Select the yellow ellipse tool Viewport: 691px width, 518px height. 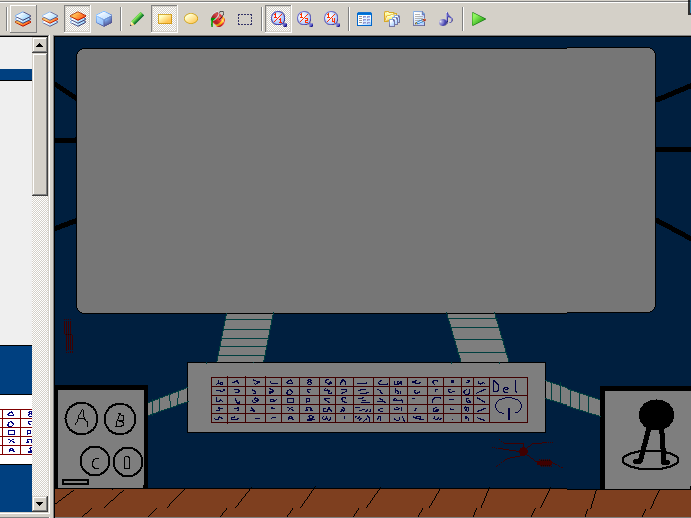(191, 19)
